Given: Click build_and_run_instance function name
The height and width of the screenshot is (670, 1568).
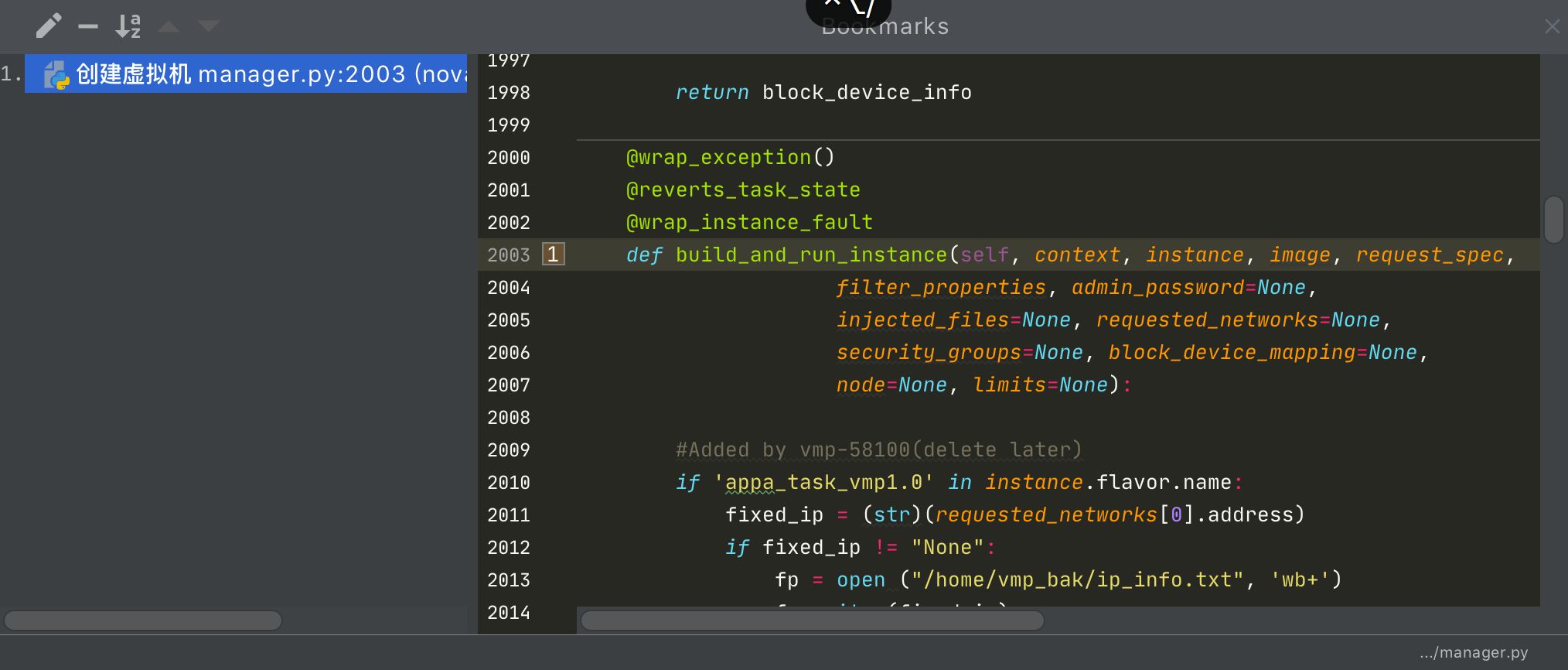Looking at the screenshot, I should click(811, 255).
